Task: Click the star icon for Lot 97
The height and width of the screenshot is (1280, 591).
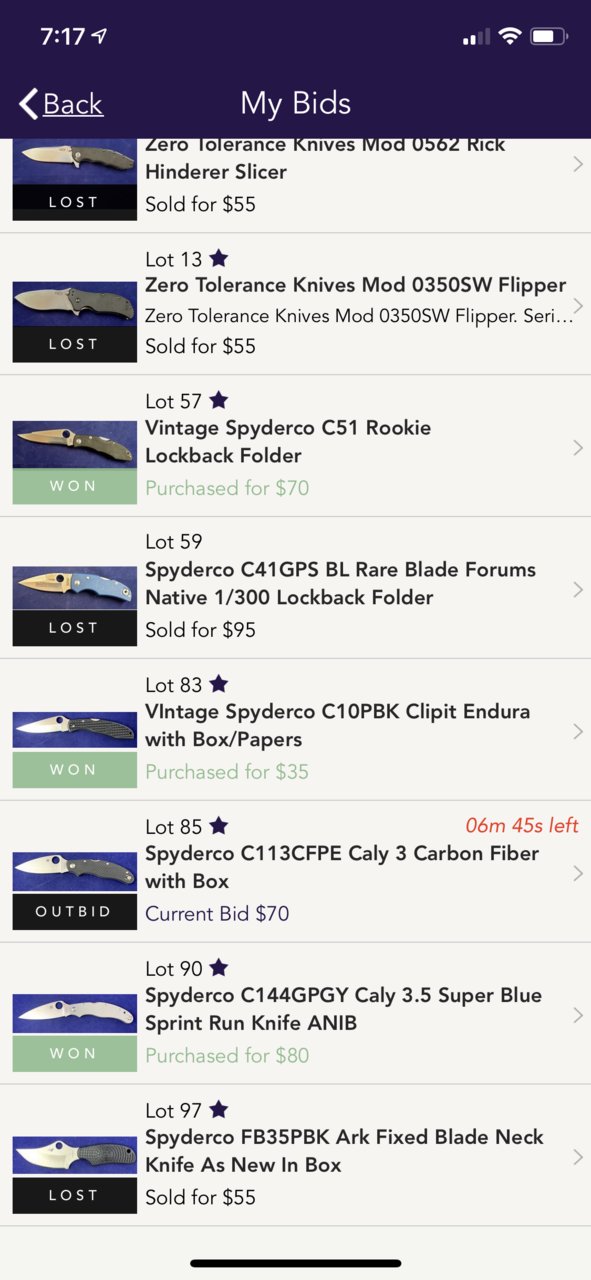Action: [x=218, y=1111]
